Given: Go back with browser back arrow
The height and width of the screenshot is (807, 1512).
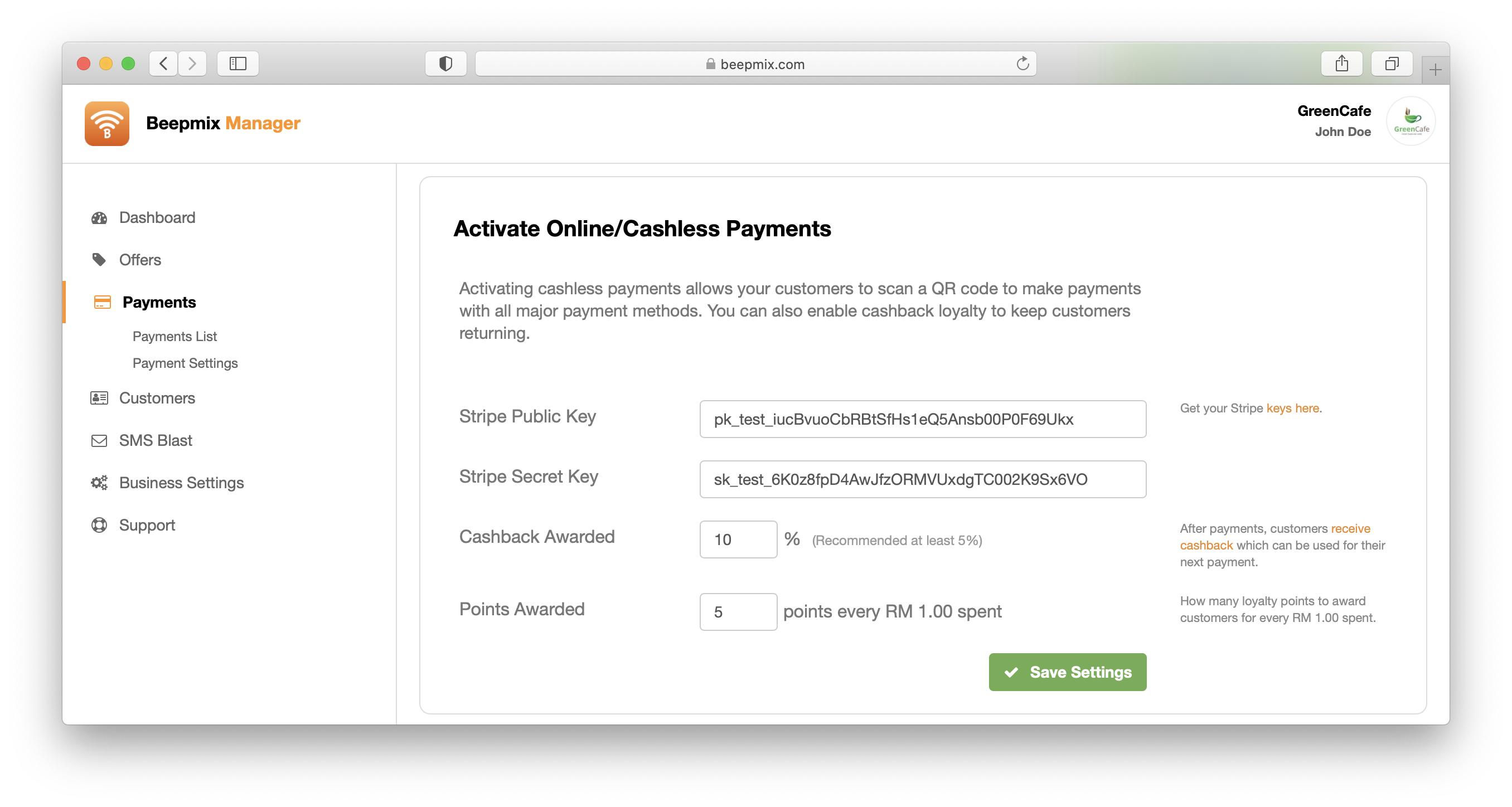Looking at the screenshot, I should pyautogui.click(x=164, y=64).
